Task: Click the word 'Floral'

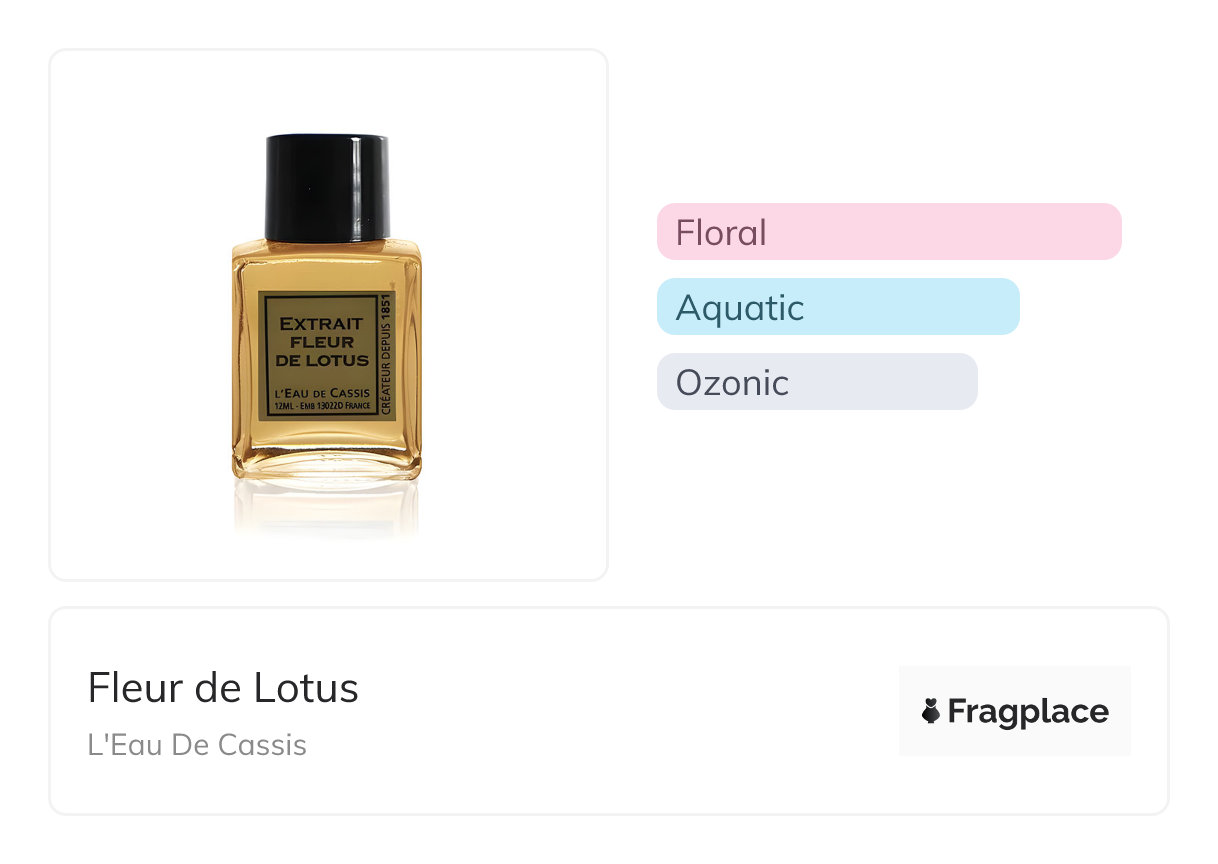Action: pyautogui.click(x=721, y=233)
